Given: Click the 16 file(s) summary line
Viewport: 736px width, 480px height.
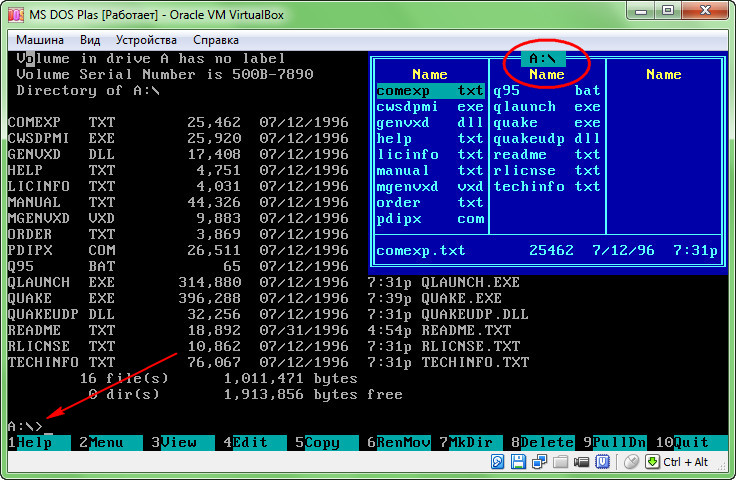Looking at the screenshot, I should coord(218,378).
